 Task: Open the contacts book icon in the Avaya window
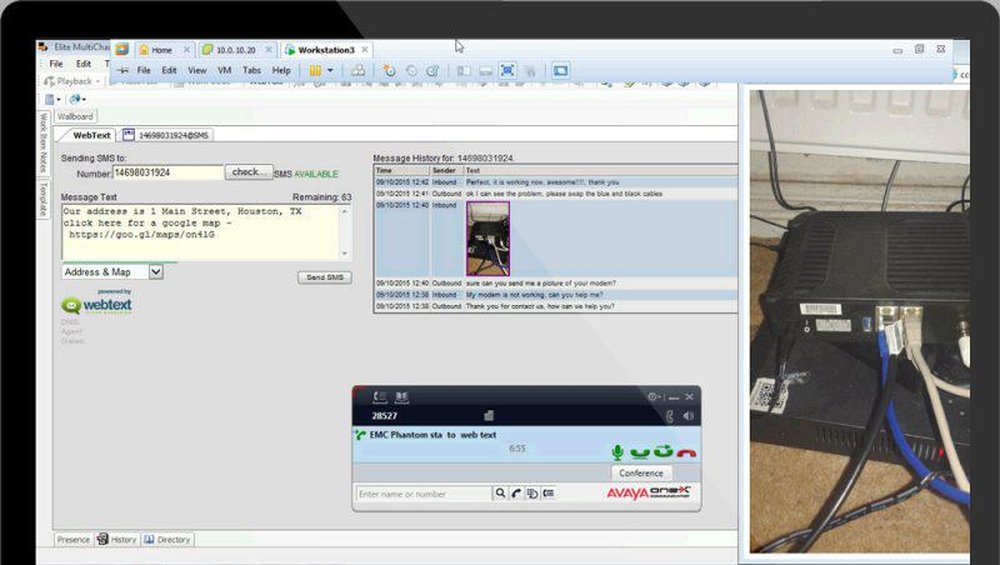pyautogui.click(x=402, y=397)
